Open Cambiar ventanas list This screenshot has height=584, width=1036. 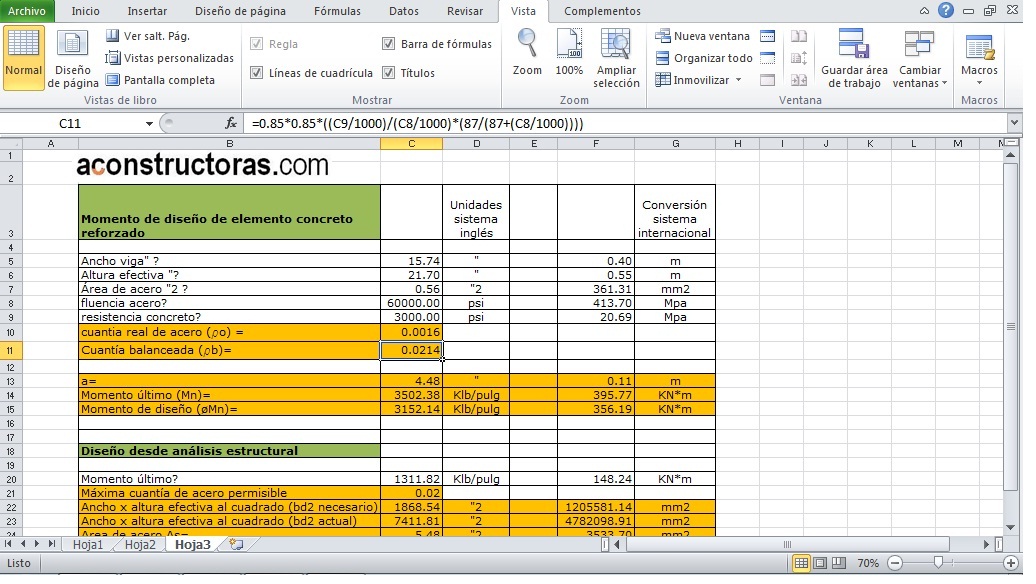(x=919, y=58)
